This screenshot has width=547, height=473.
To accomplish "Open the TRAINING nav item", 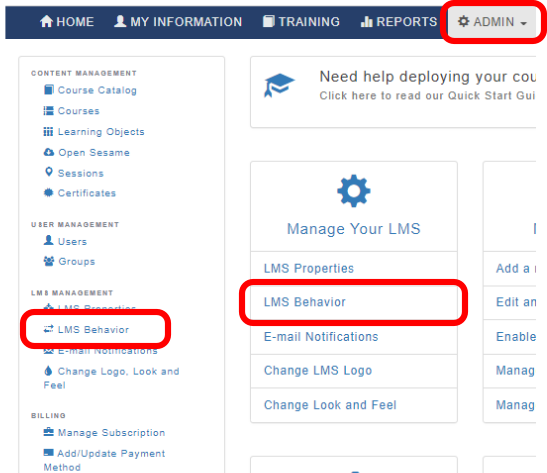I will click(301, 22).
